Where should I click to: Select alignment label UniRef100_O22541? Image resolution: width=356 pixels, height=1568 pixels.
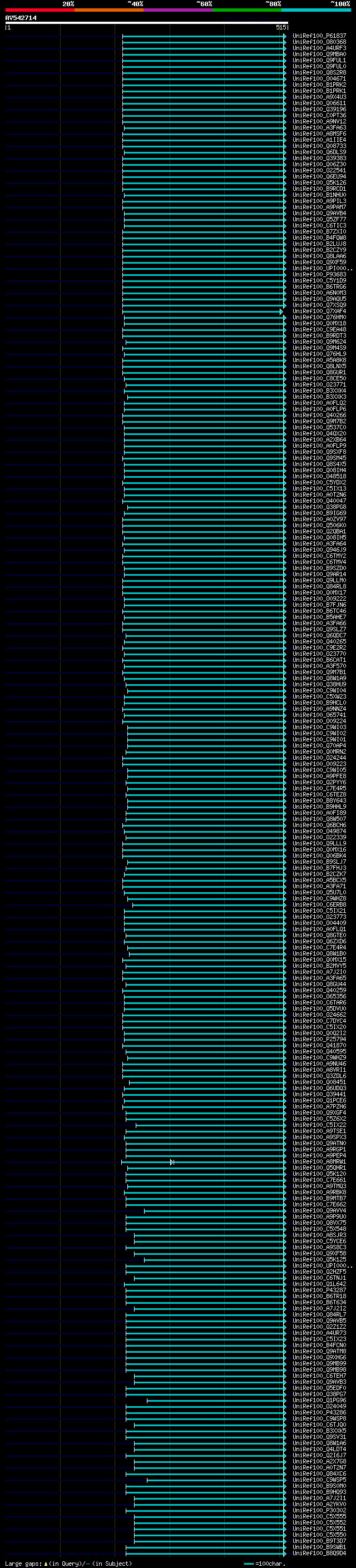[x=319, y=170]
